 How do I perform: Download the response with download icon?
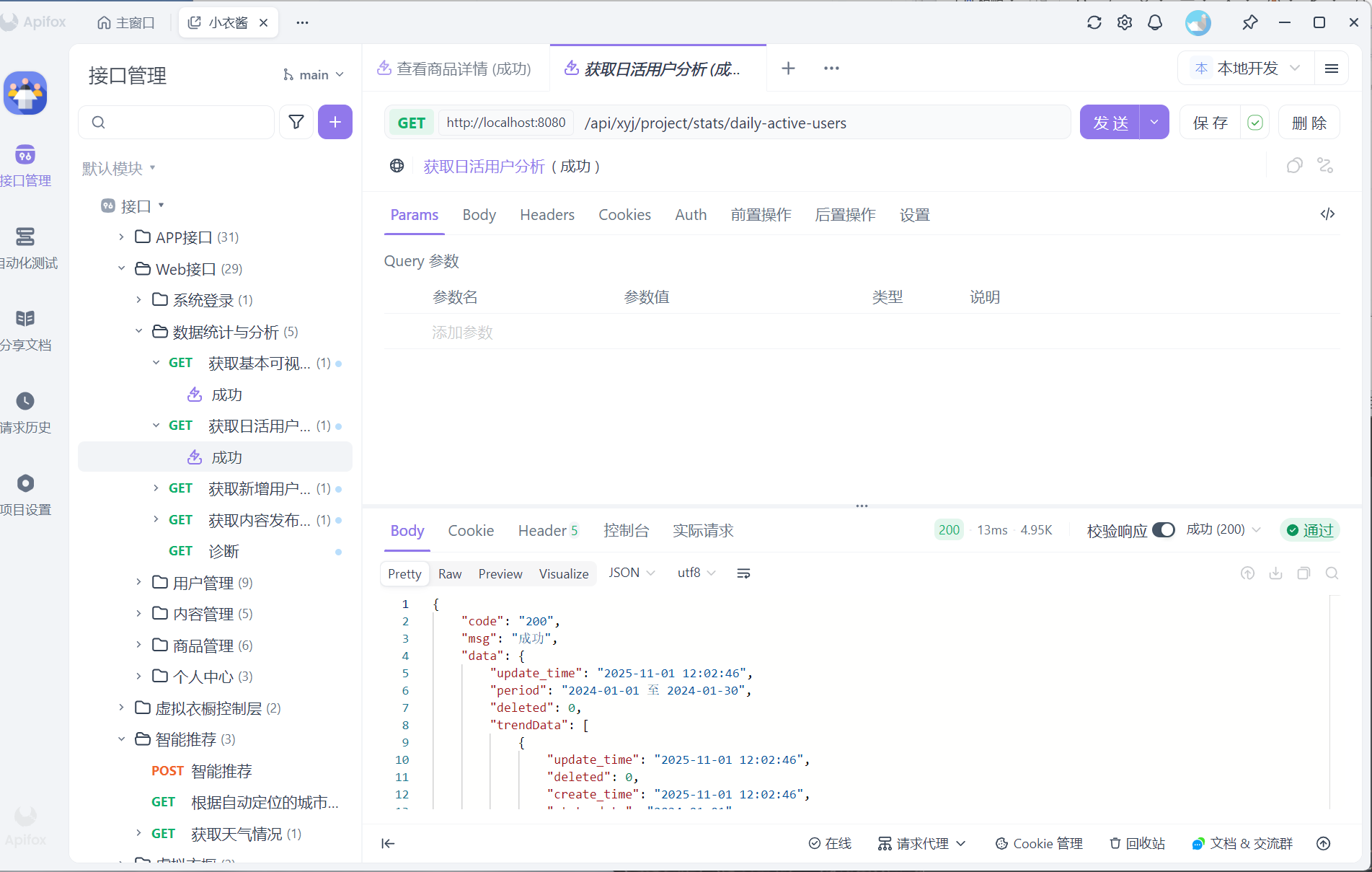[x=1275, y=573]
